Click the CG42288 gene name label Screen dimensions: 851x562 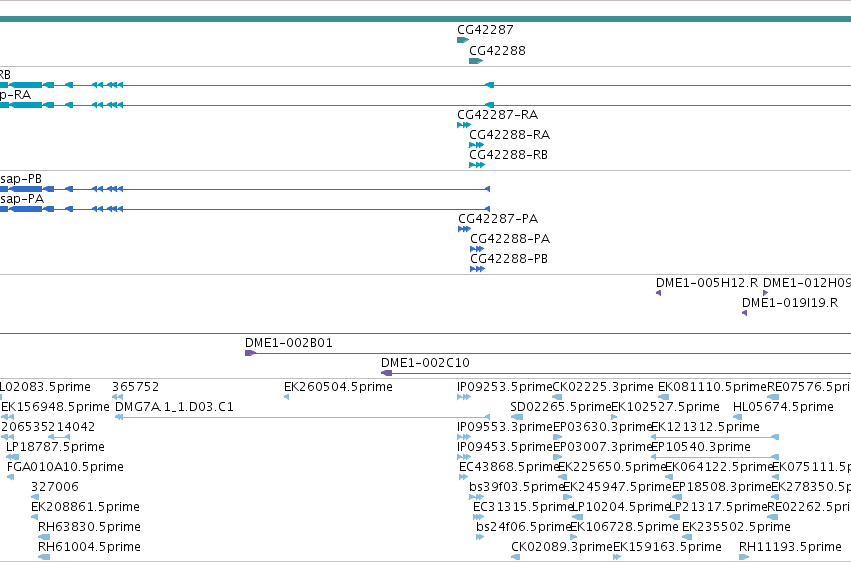497,51
